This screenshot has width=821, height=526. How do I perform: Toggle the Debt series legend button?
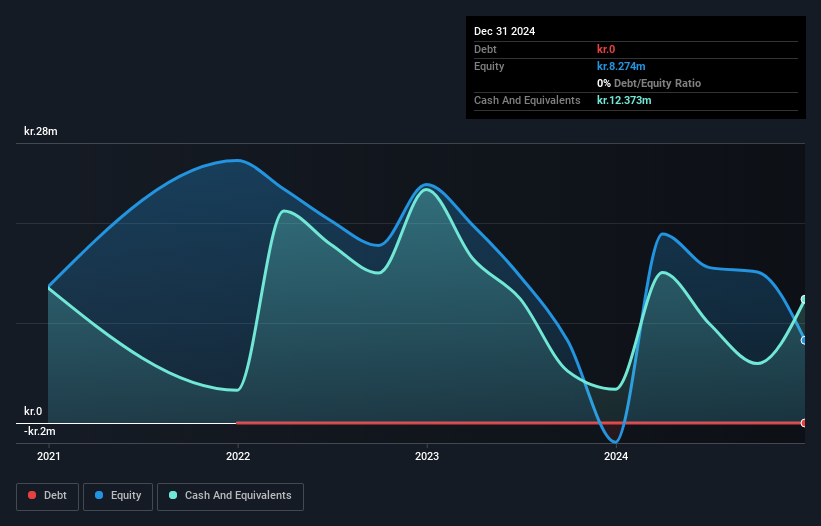48,496
